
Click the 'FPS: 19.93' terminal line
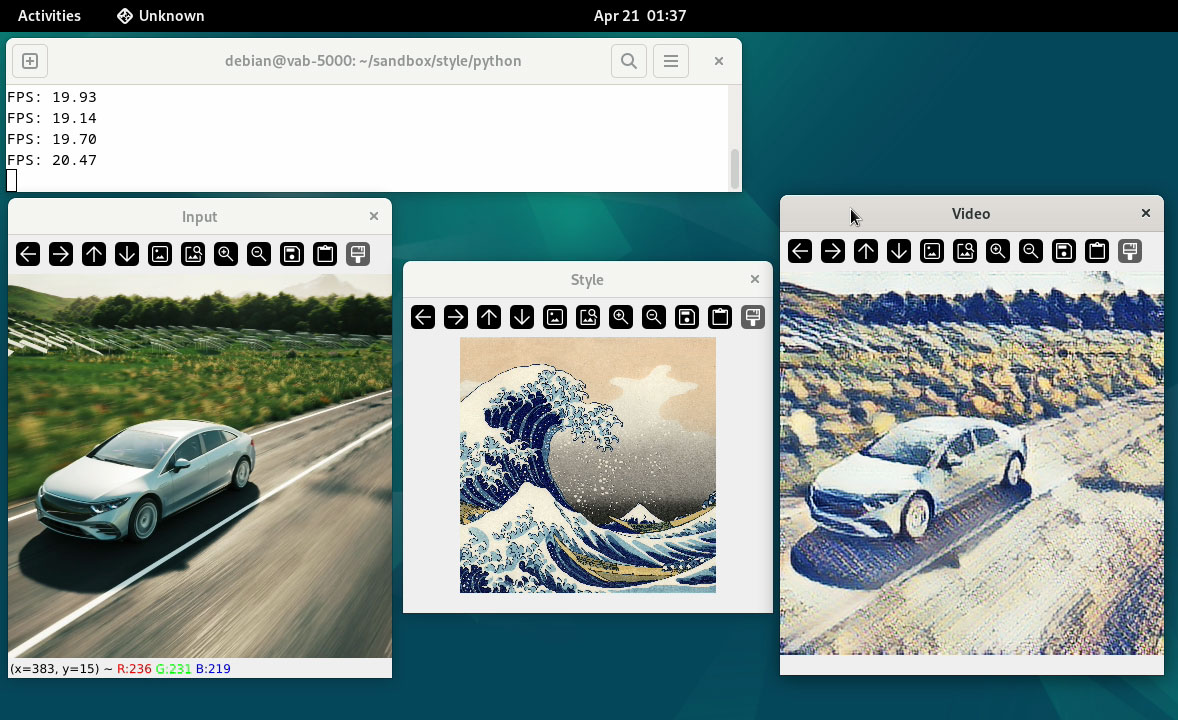(x=52, y=97)
